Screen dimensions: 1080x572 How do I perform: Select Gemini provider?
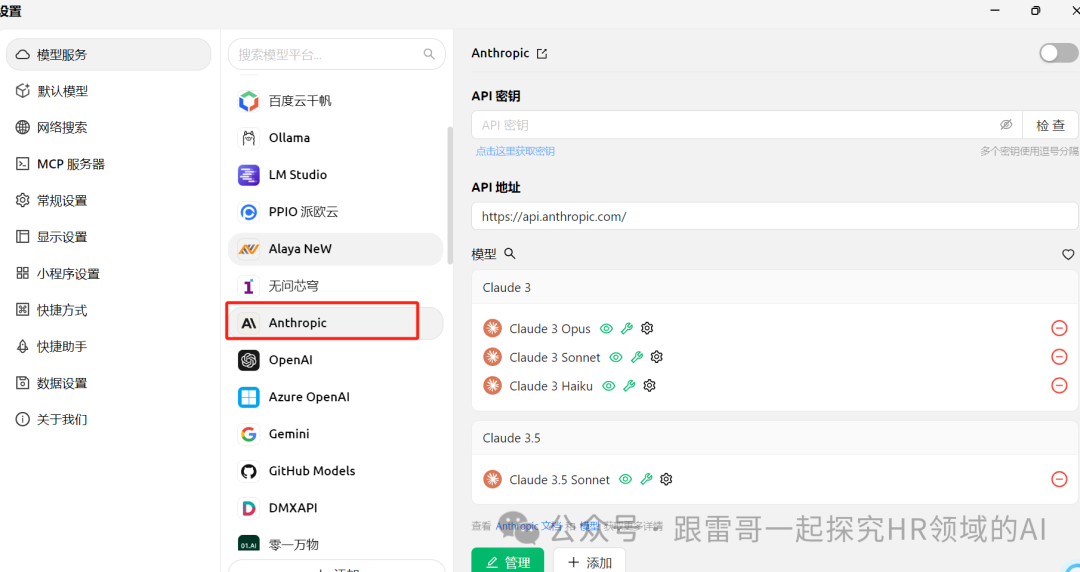tap(335, 434)
